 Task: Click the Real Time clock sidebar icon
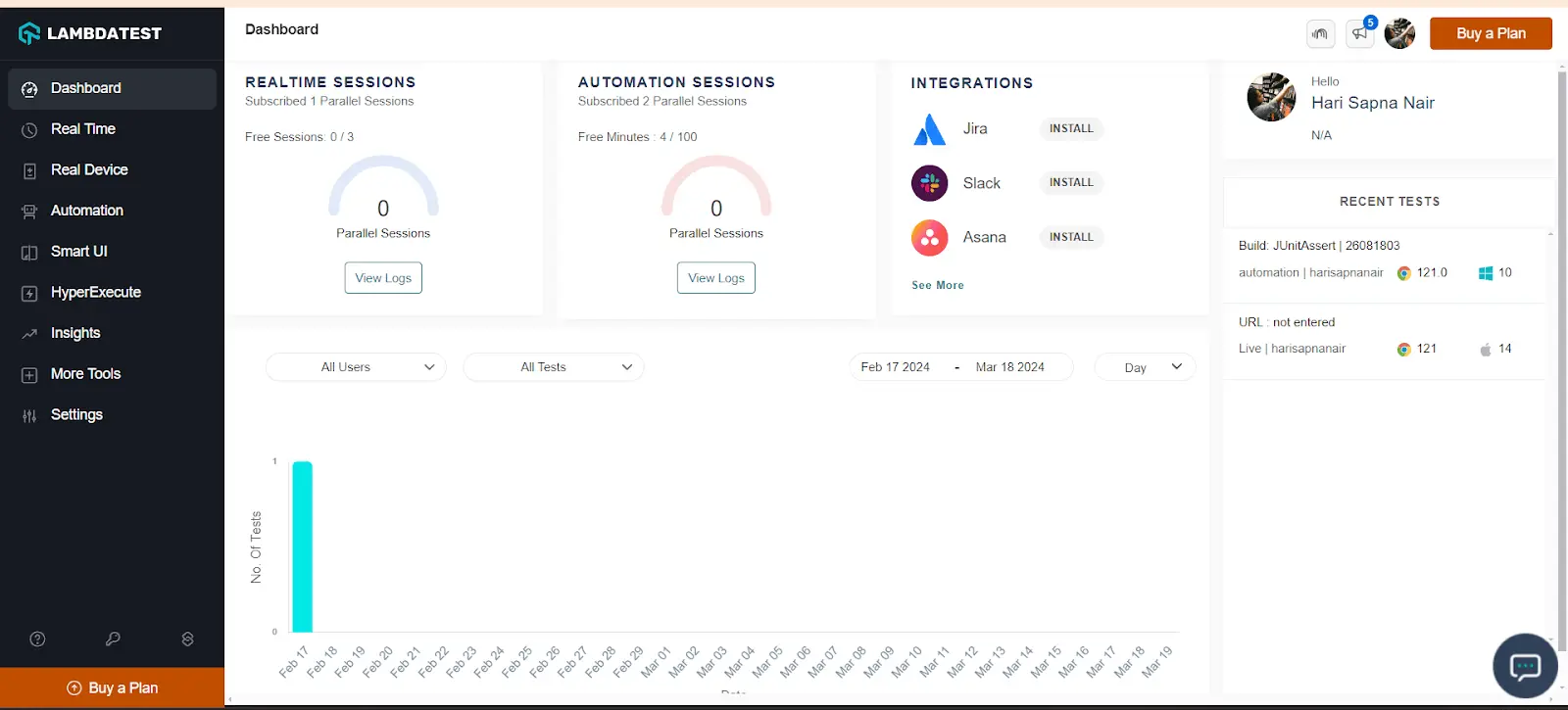tap(29, 130)
